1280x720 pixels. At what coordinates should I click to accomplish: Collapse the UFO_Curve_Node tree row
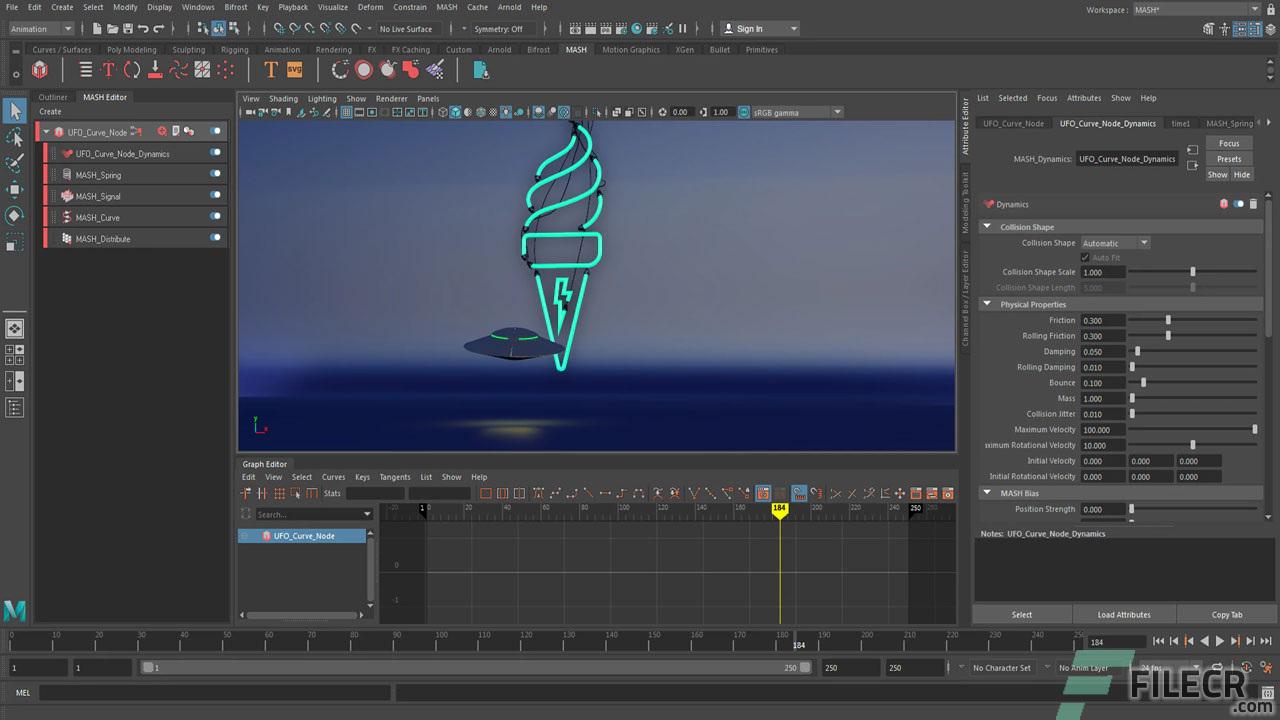point(46,132)
